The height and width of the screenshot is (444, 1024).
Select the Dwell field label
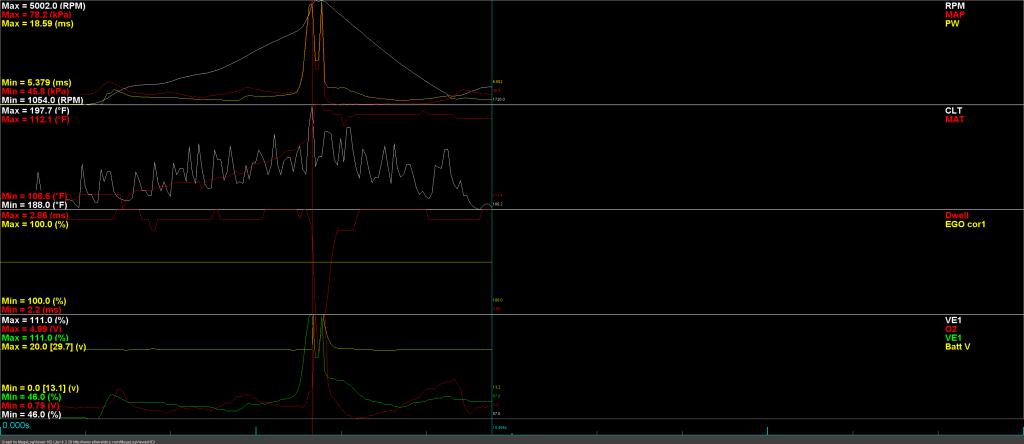(955, 215)
